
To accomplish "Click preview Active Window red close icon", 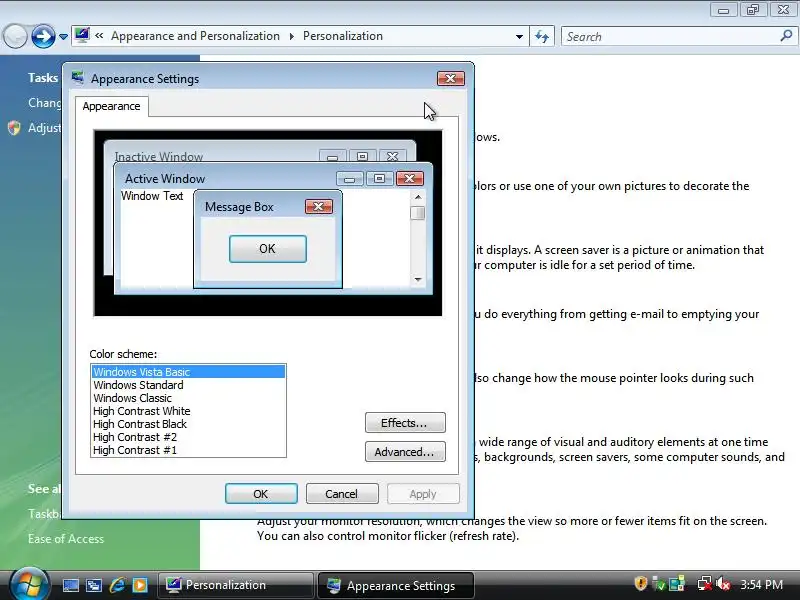I will [410, 178].
